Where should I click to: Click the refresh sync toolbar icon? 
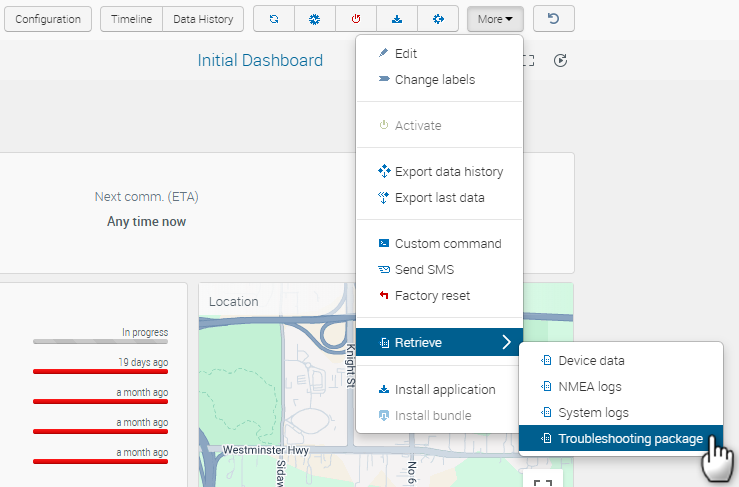tap(274, 19)
